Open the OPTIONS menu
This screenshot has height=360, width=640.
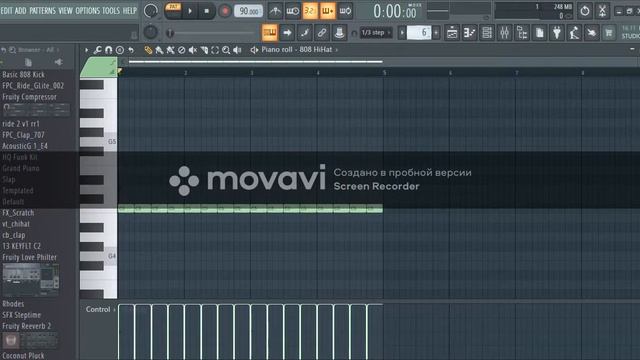pyautogui.click(x=87, y=11)
